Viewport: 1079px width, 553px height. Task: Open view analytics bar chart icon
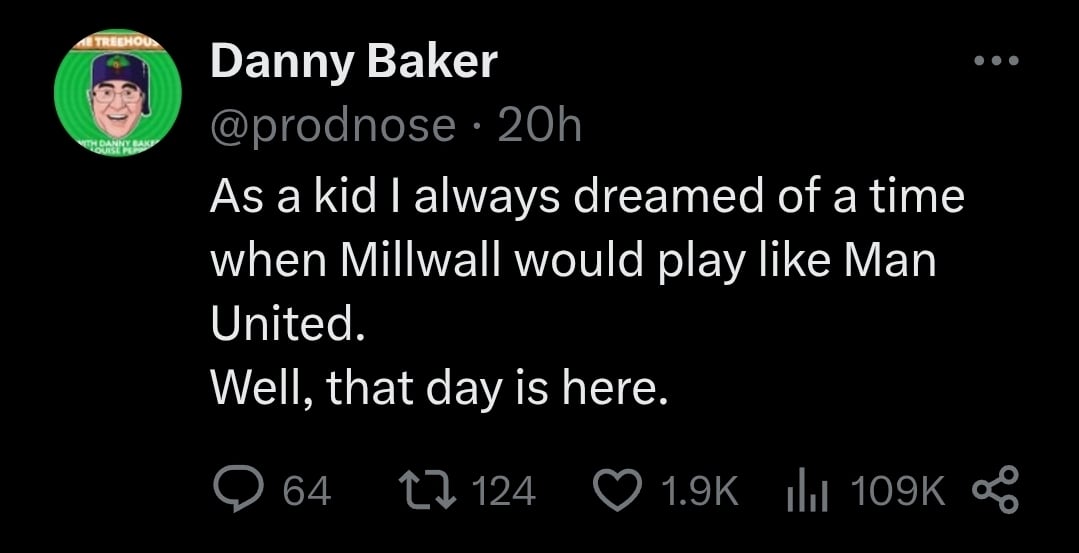pyautogui.click(x=805, y=490)
